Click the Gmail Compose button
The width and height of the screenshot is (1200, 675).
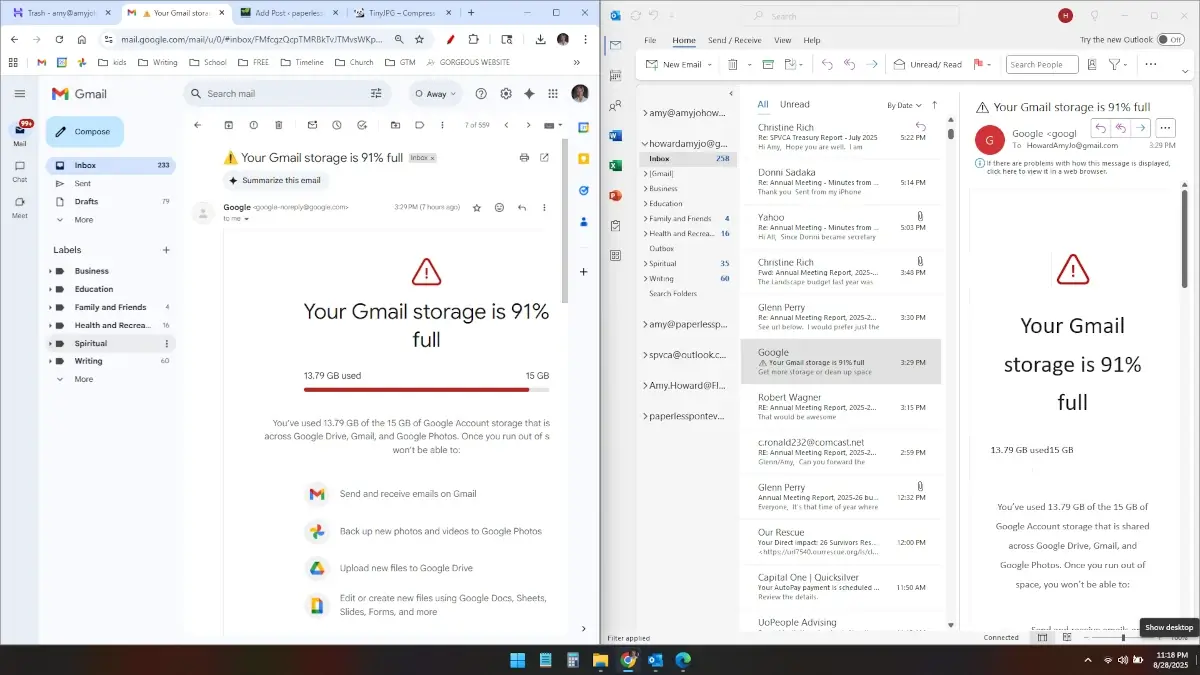coord(85,132)
